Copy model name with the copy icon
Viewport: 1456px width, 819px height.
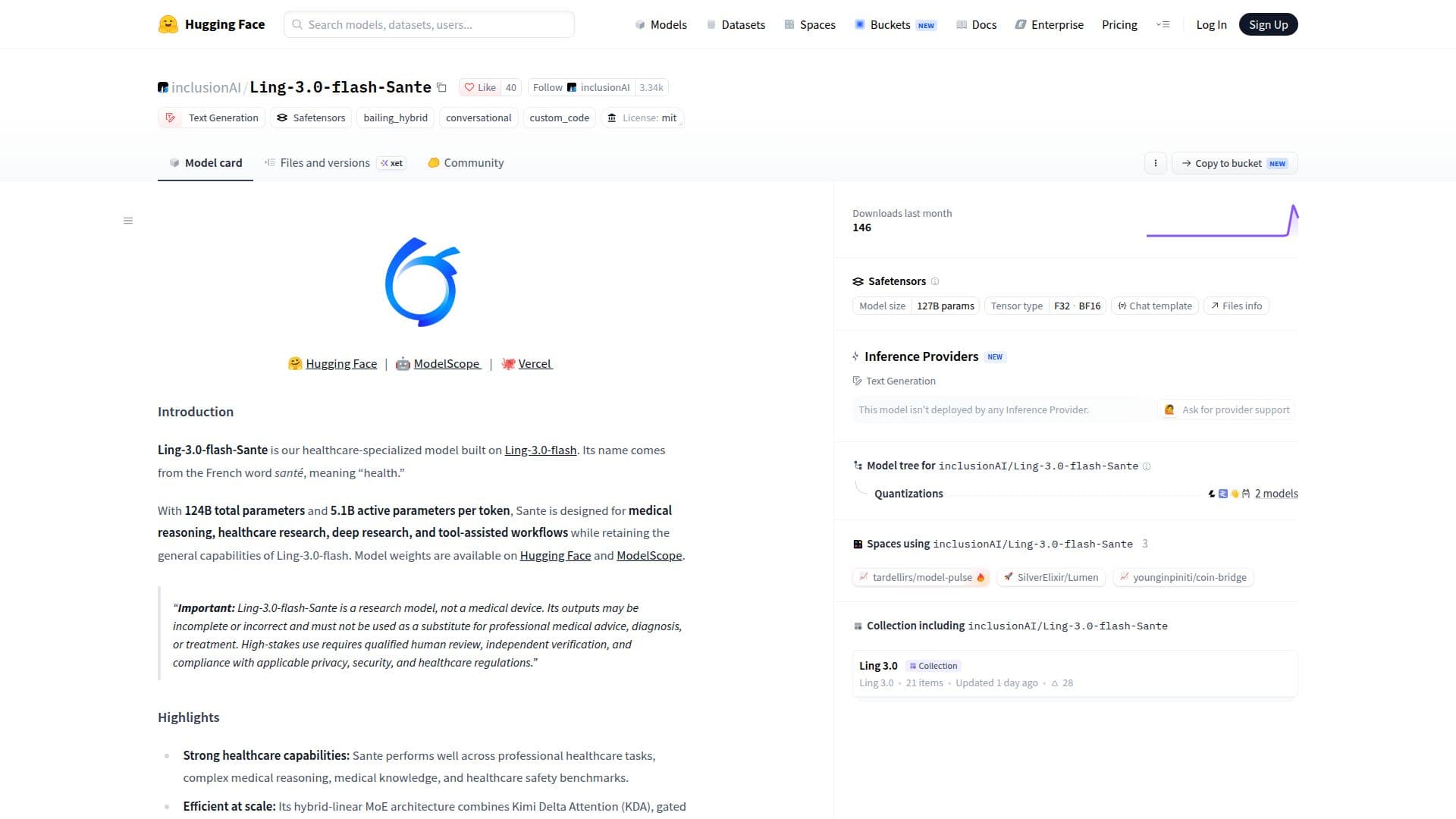(441, 88)
